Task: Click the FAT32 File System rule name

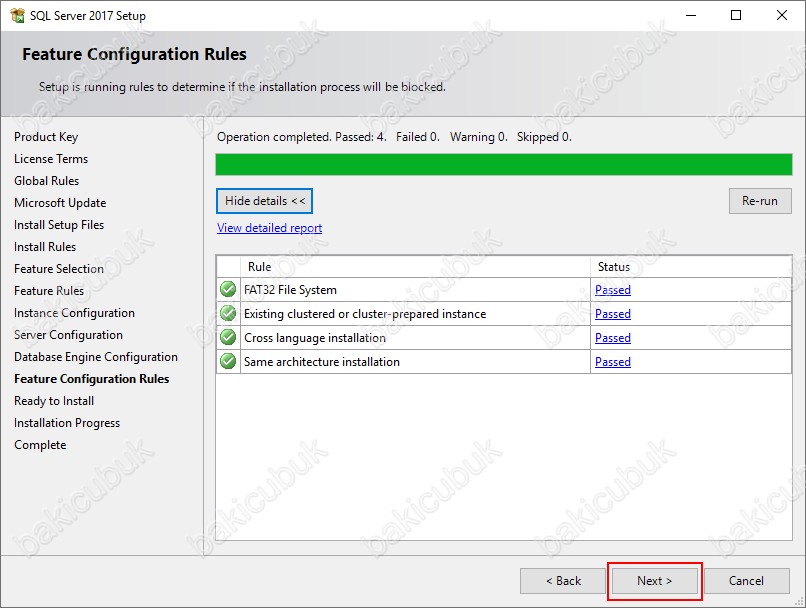Action: pyautogui.click(x=290, y=290)
